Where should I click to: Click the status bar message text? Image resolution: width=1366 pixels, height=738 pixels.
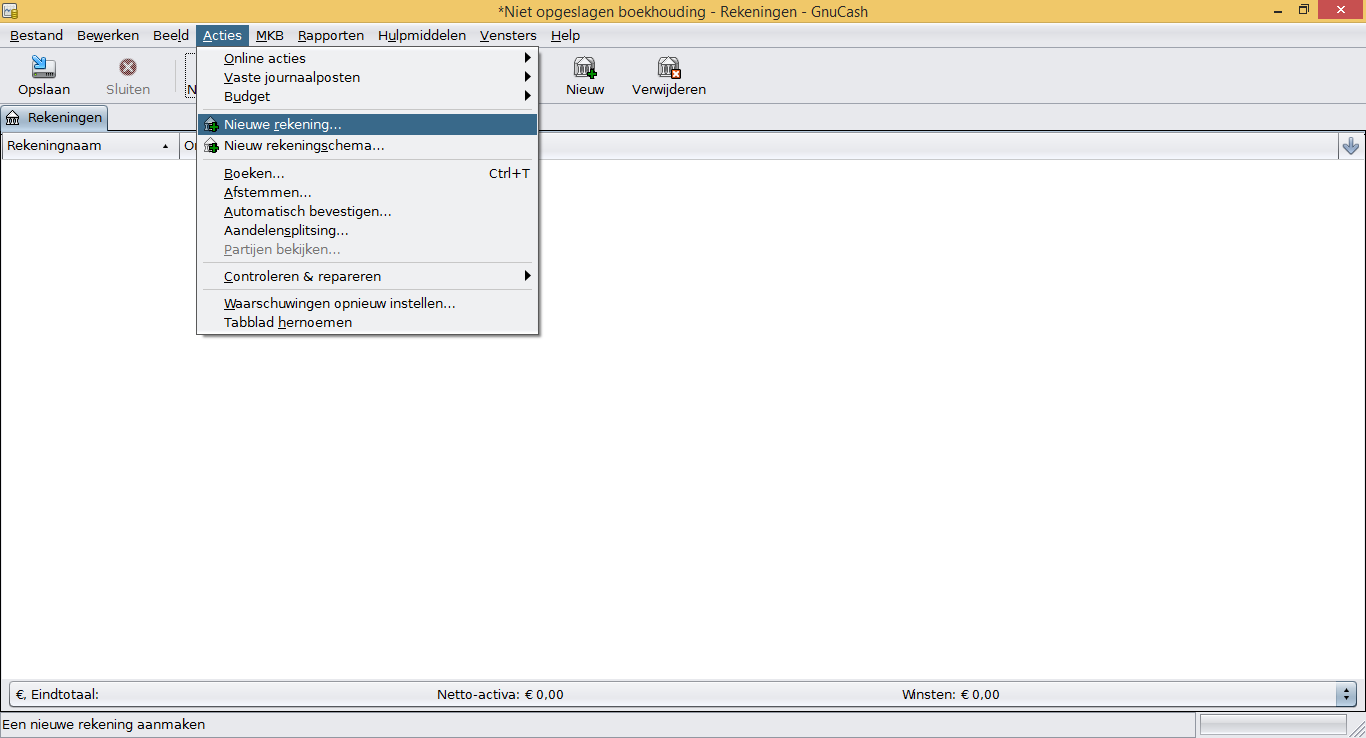coord(104,725)
